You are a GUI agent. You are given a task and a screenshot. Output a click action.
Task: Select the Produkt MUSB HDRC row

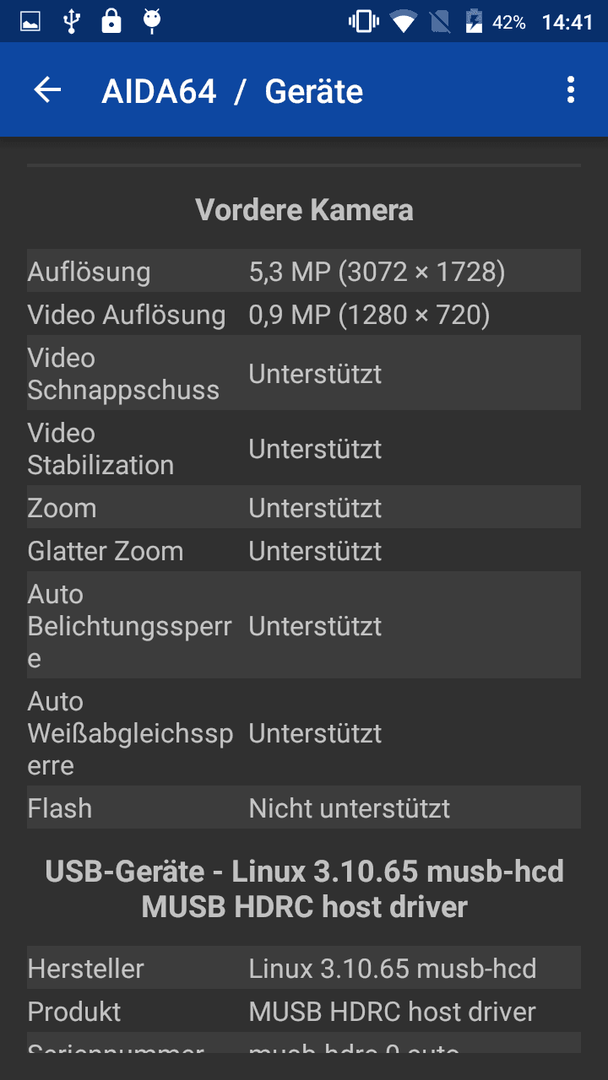pos(304,1011)
